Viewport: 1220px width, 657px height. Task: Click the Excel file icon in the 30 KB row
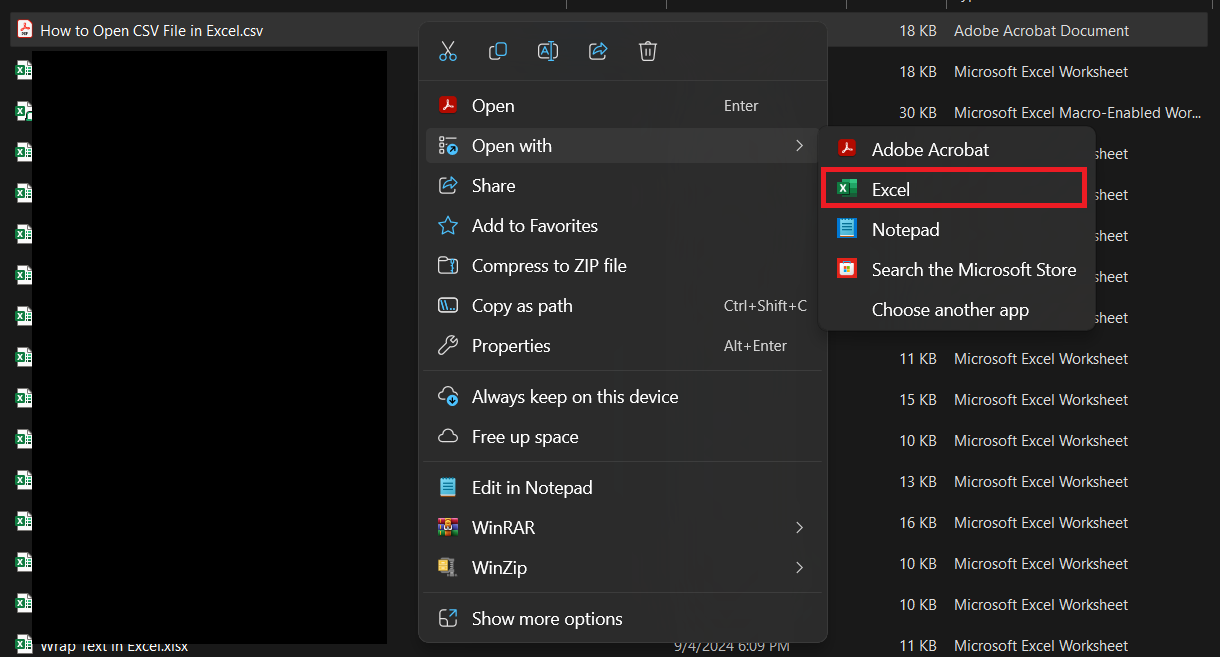[x=24, y=111]
